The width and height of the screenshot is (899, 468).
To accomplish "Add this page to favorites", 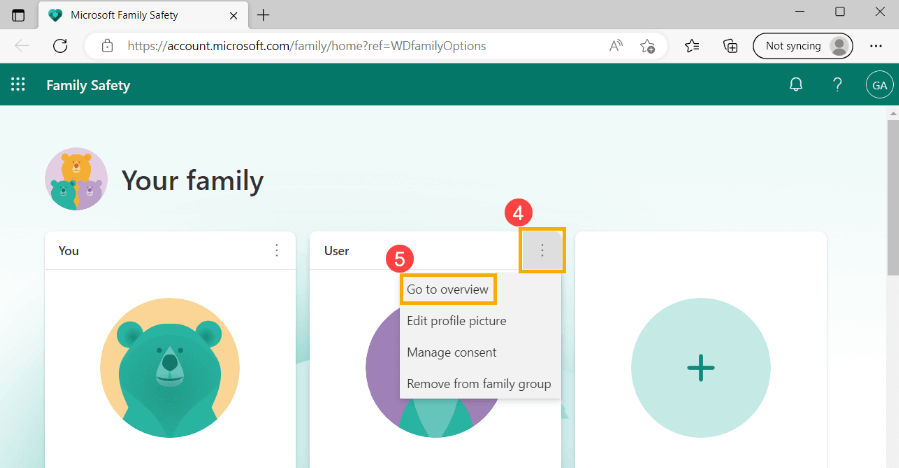I will (647, 46).
